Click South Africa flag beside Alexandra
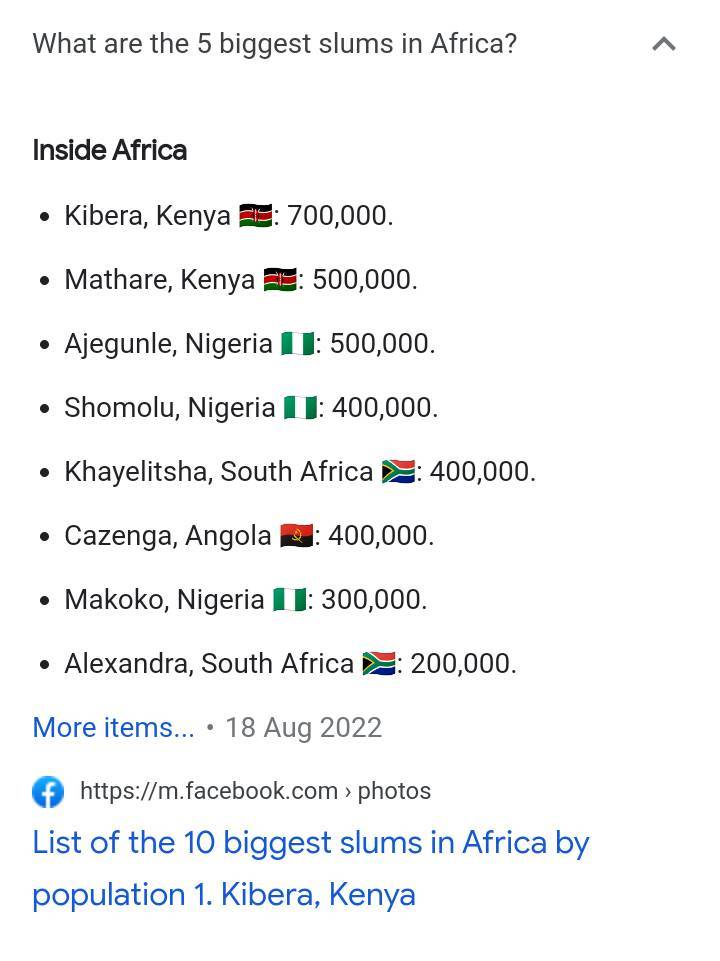Screen dimensions: 720x961 (379, 664)
